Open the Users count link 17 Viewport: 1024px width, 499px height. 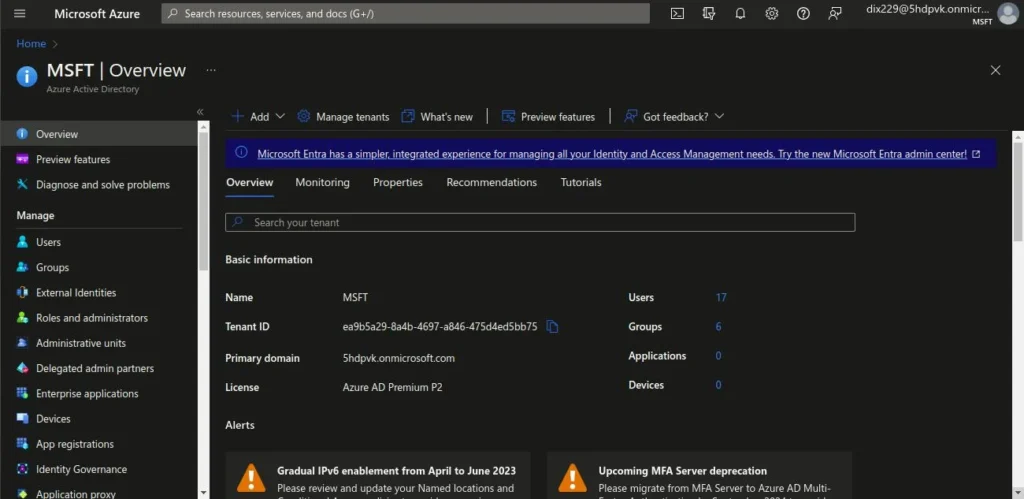pos(721,297)
